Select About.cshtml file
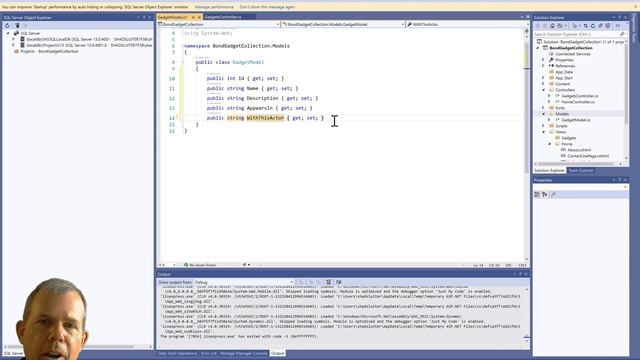 pyautogui.click(x=576, y=150)
